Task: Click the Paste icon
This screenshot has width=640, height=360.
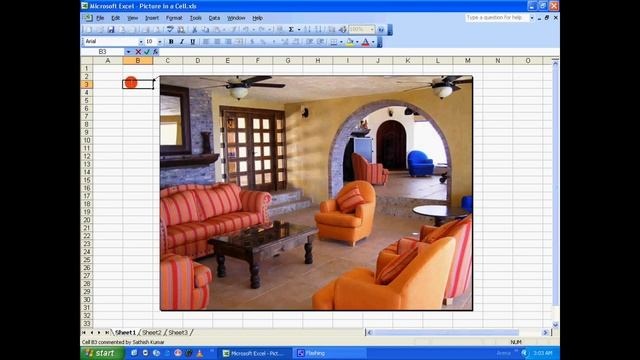Action: pos(217,29)
